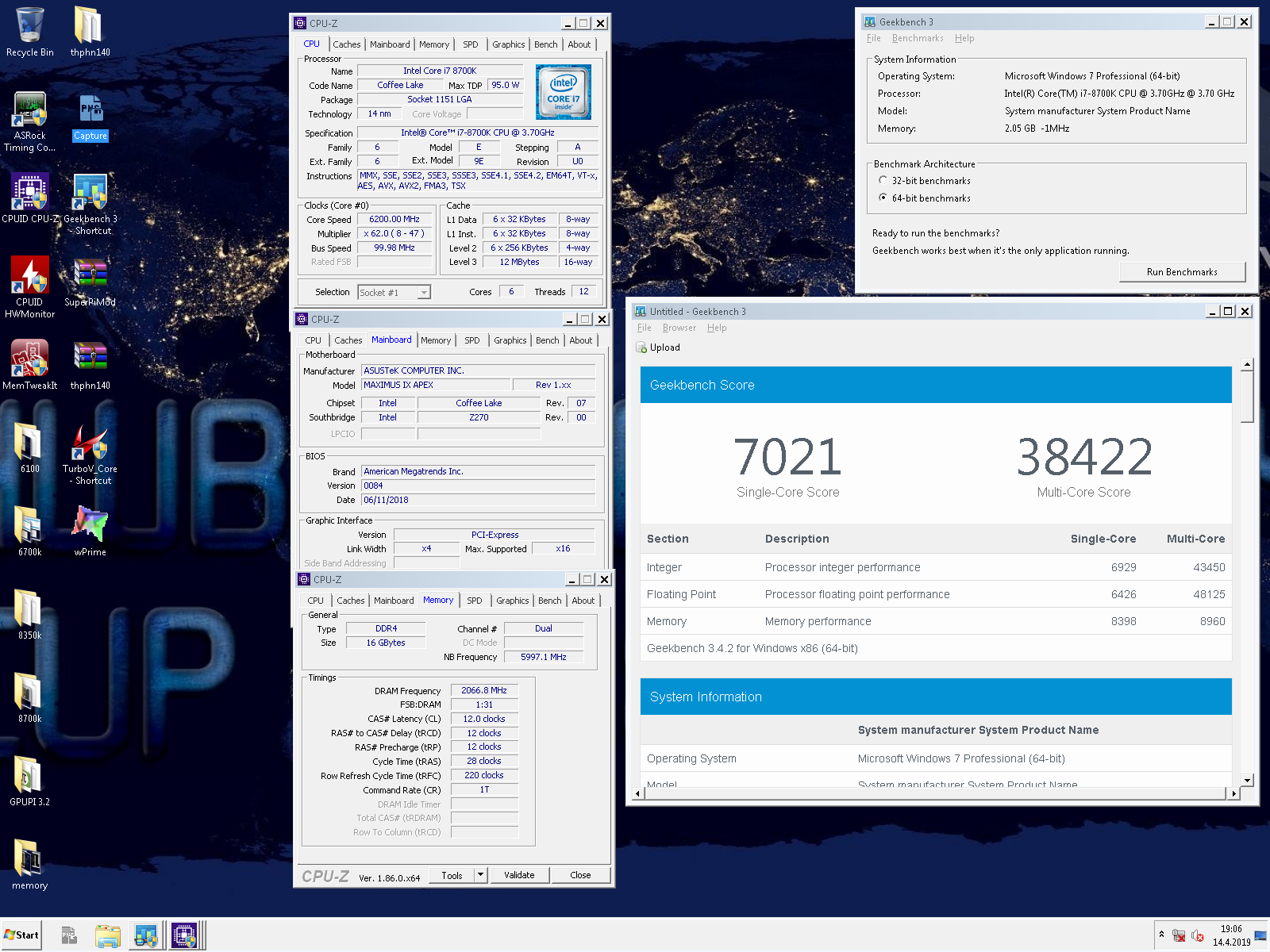Open the SuperPiMod archive icon on desktop
The image size is (1270, 952).
pos(90,282)
